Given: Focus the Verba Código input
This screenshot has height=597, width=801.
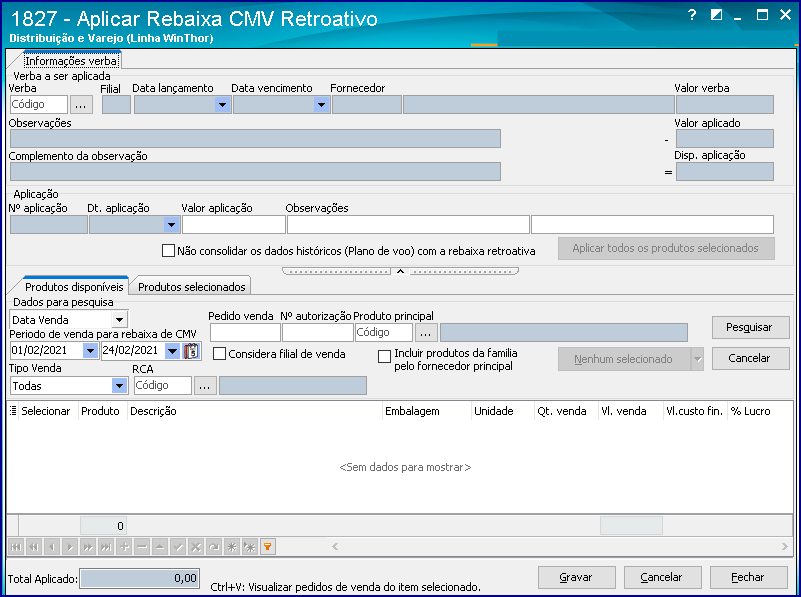Looking at the screenshot, I should [39, 105].
